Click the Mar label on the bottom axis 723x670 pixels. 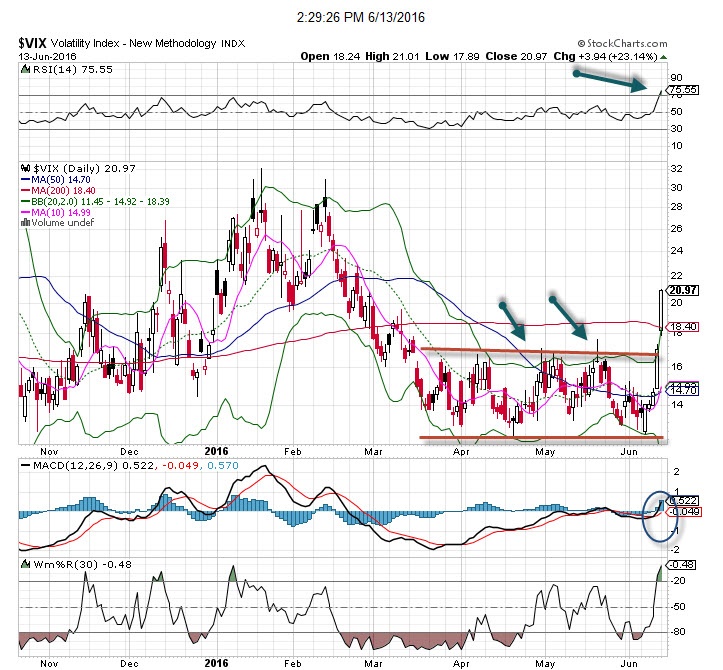pyautogui.click(x=373, y=662)
